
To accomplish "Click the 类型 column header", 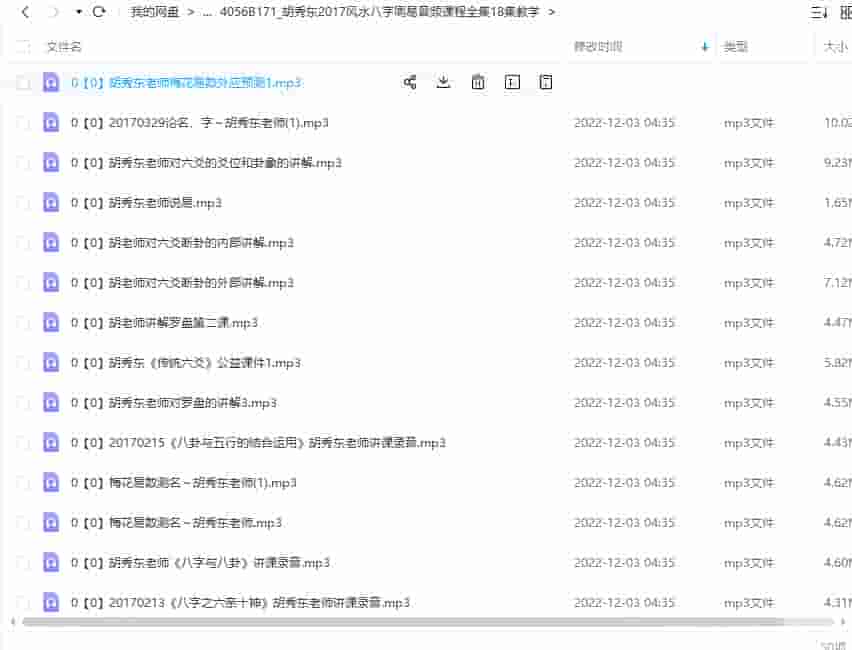I will 735,46.
